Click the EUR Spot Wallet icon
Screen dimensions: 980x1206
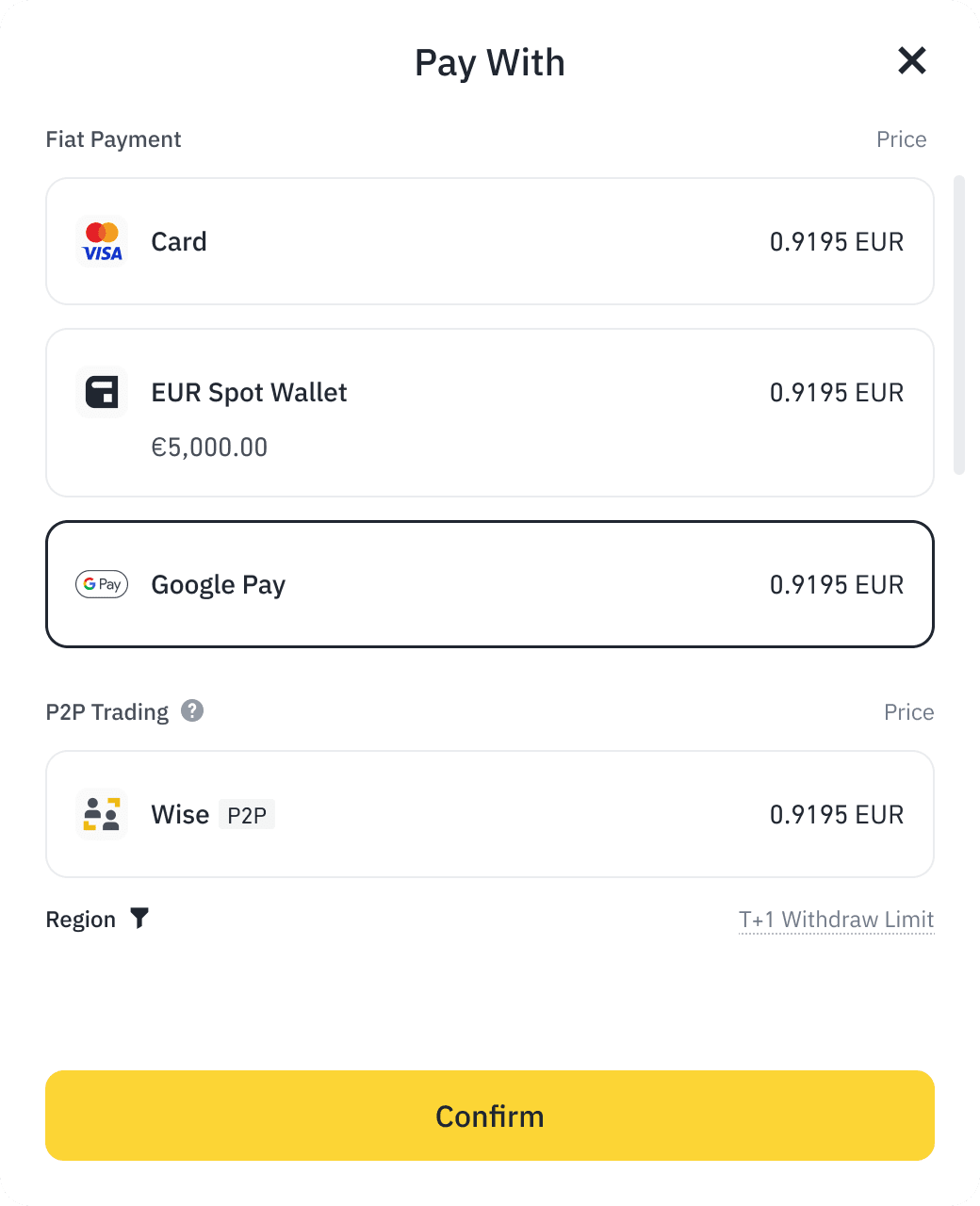(102, 392)
